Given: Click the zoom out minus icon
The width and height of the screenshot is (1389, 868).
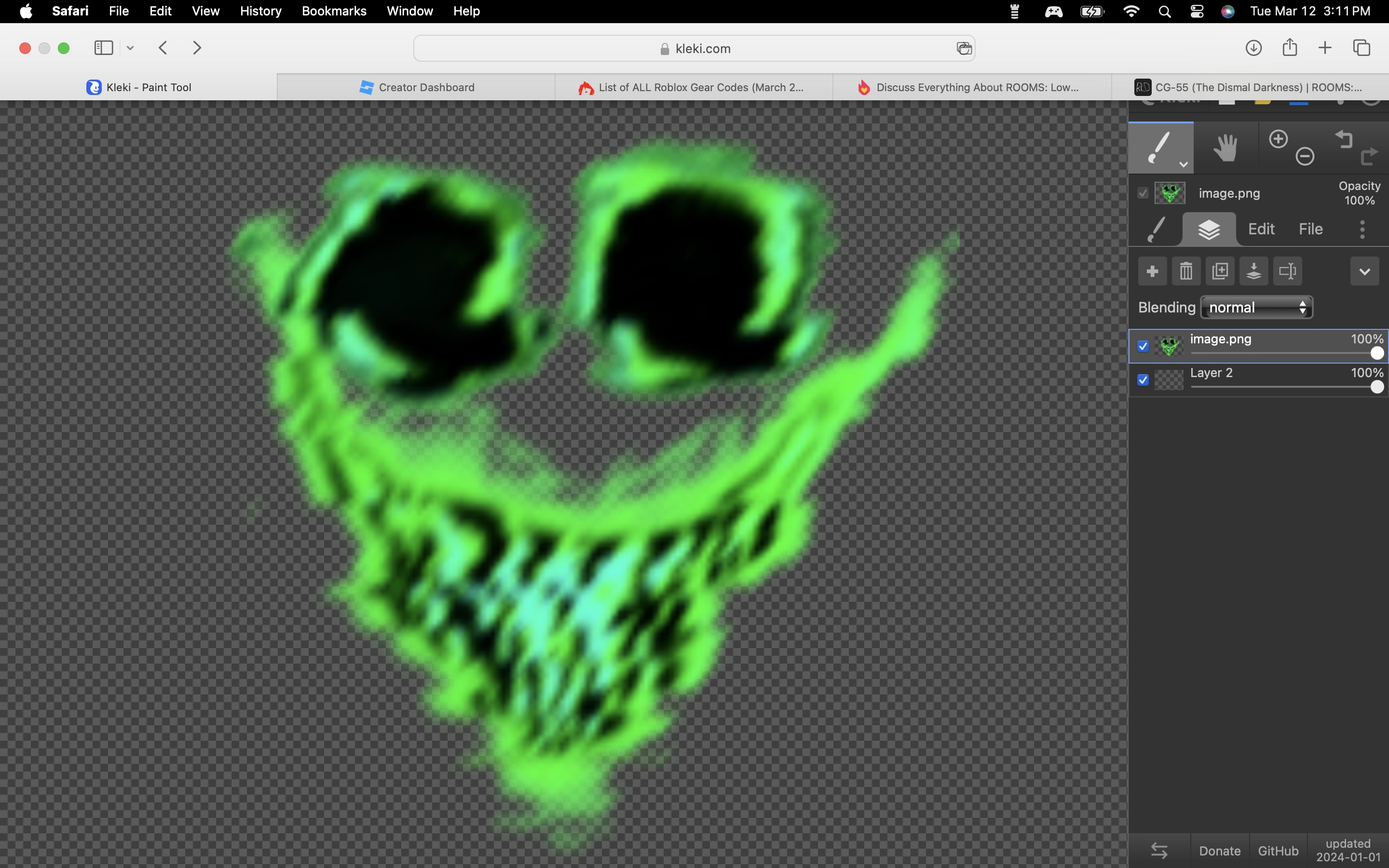Looking at the screenshot, I should pyautogui.click(x=1305, y=156).
